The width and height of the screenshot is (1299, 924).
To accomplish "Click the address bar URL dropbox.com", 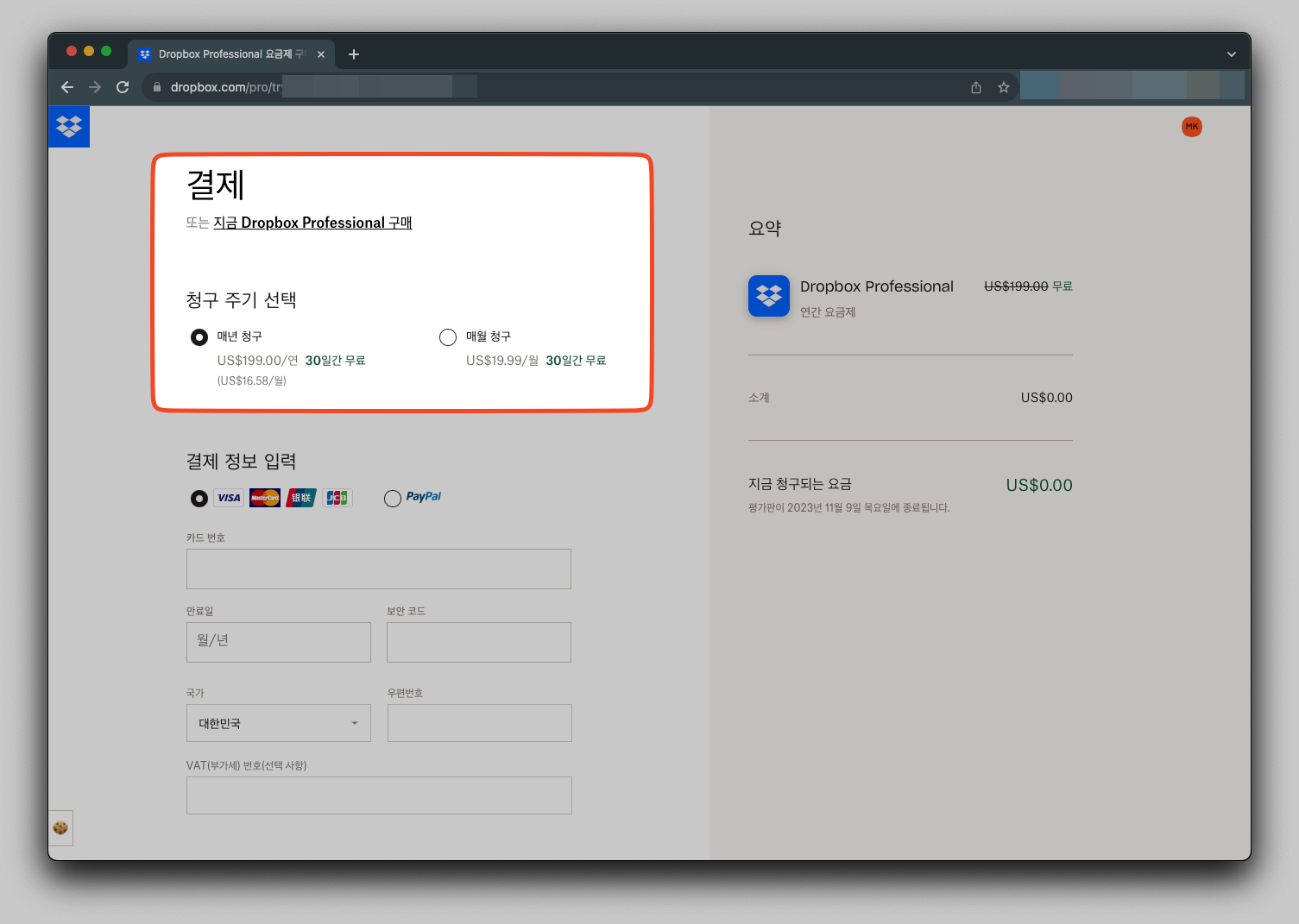I will pyautogui.click(x=226, y=87).
